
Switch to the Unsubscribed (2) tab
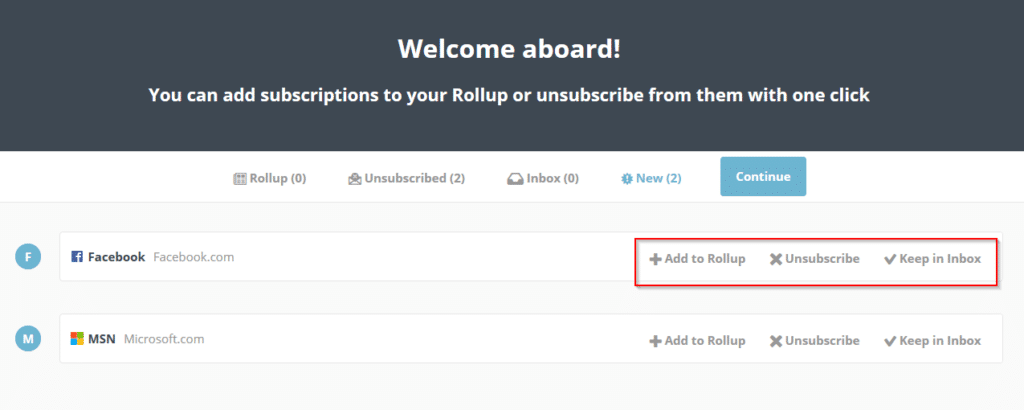[x=406, y=178]
